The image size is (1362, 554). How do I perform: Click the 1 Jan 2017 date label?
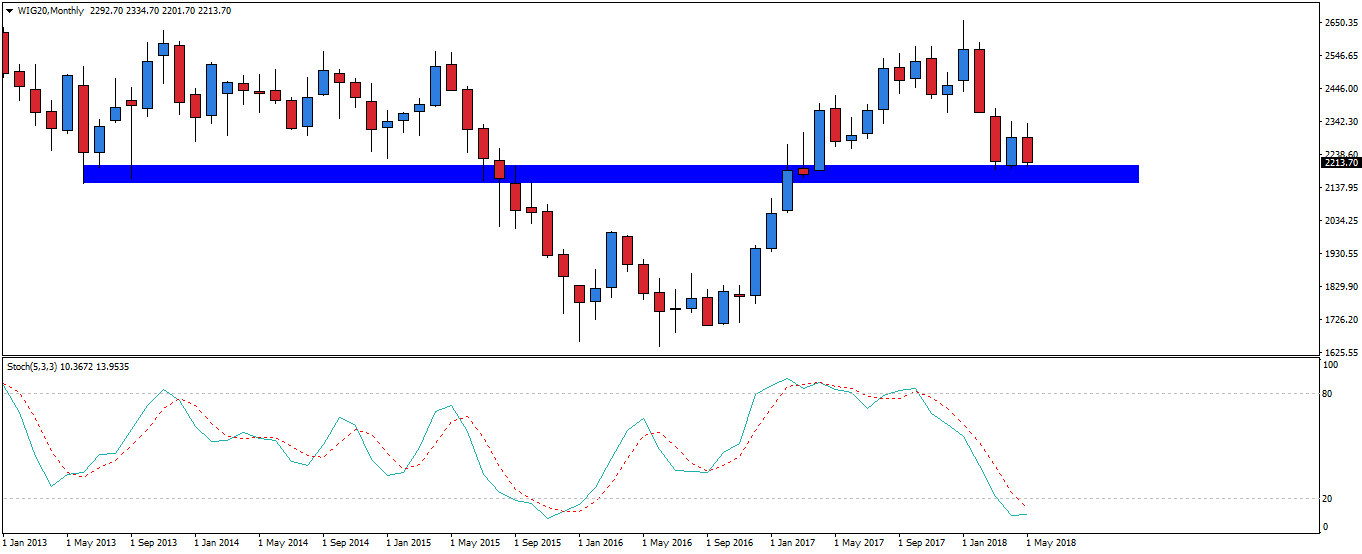click(x=794, y=543)
